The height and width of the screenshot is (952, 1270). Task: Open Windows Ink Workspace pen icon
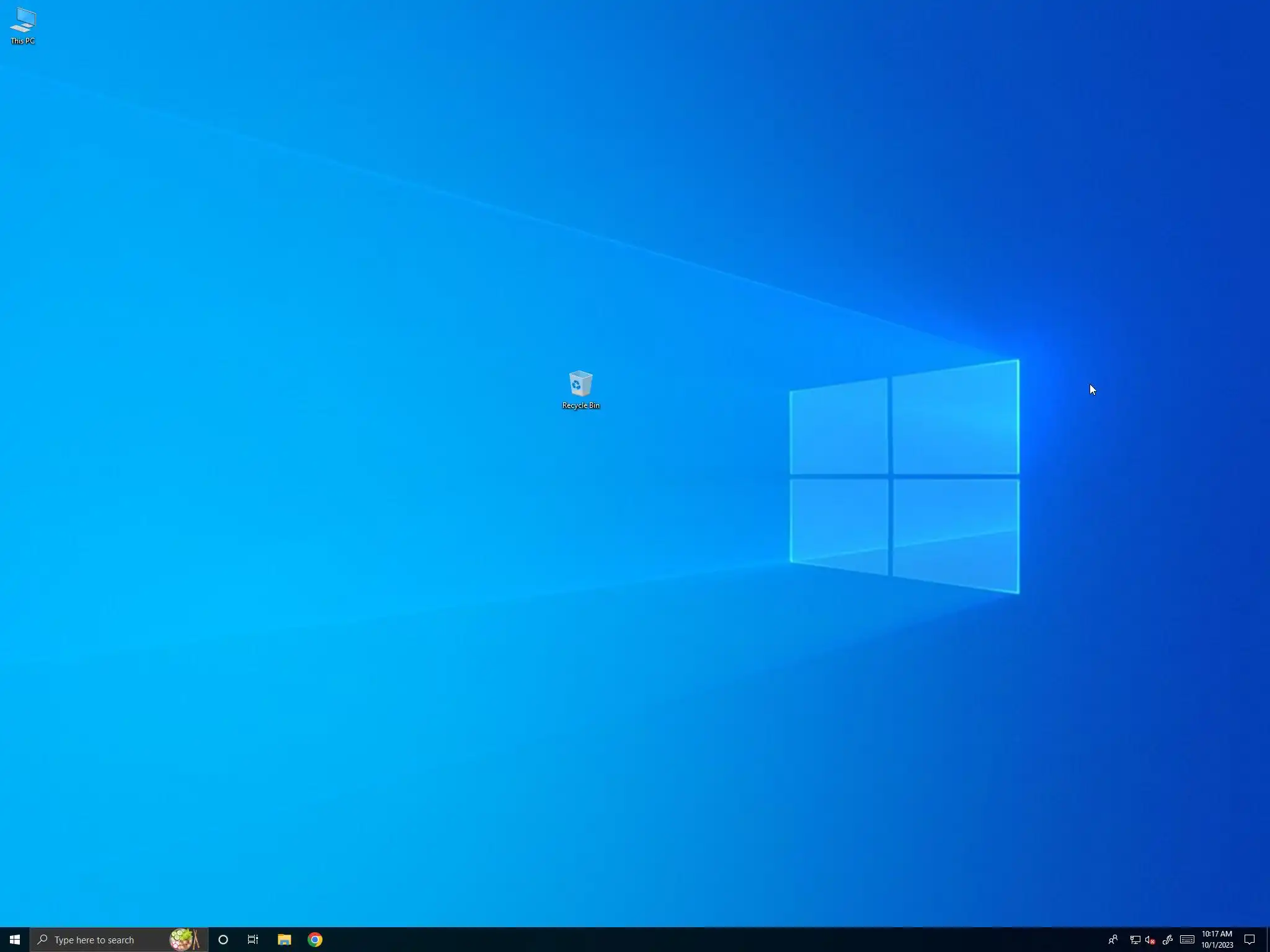(1168, 940)
